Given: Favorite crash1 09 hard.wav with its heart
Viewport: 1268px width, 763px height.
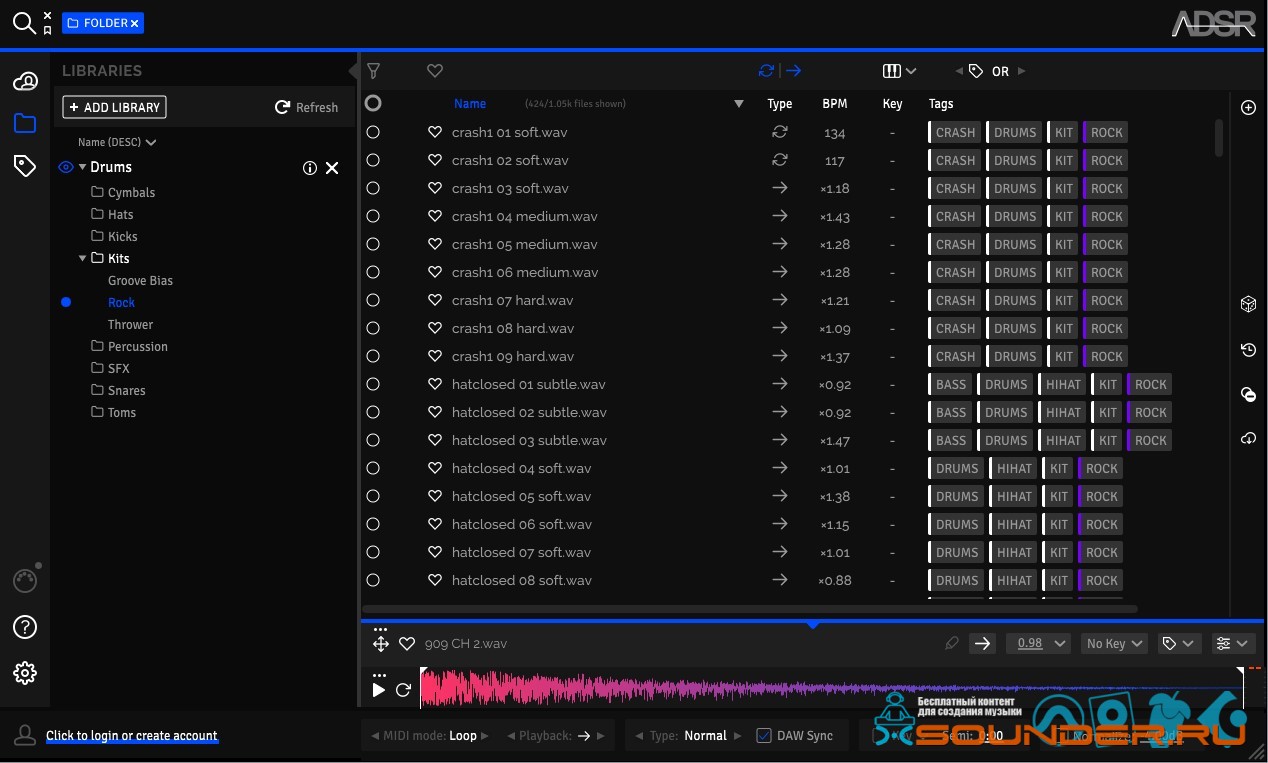Looking at the screenshot, I should [x=435, y=356].
